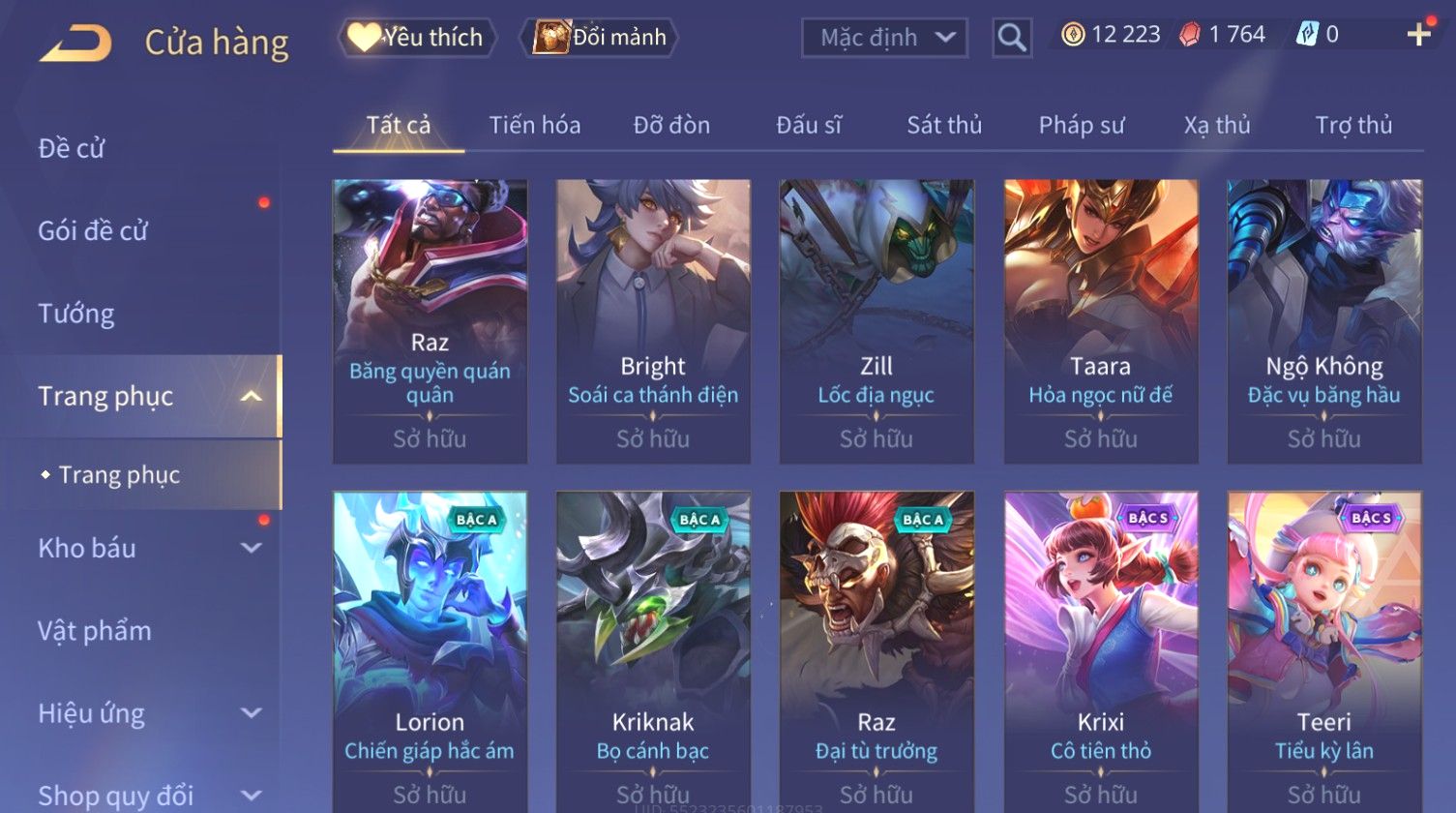This screenshot has height=813, width=1456.
Task: Open Tướng in the sidebar
Action: tap(76, 314)
